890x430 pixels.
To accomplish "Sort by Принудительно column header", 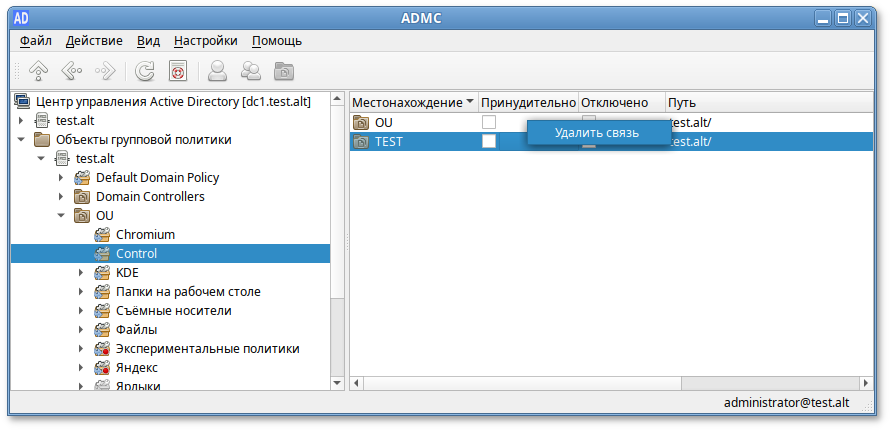I will (528, 103).
